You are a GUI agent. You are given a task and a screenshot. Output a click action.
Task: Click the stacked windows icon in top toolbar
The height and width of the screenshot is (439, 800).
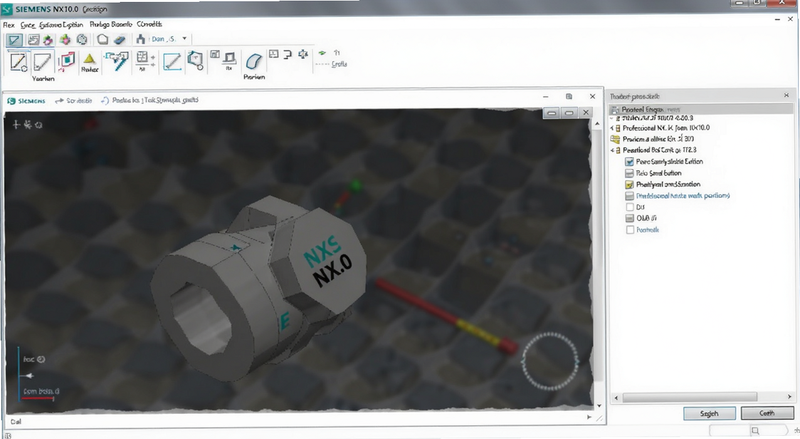(34, 39)
